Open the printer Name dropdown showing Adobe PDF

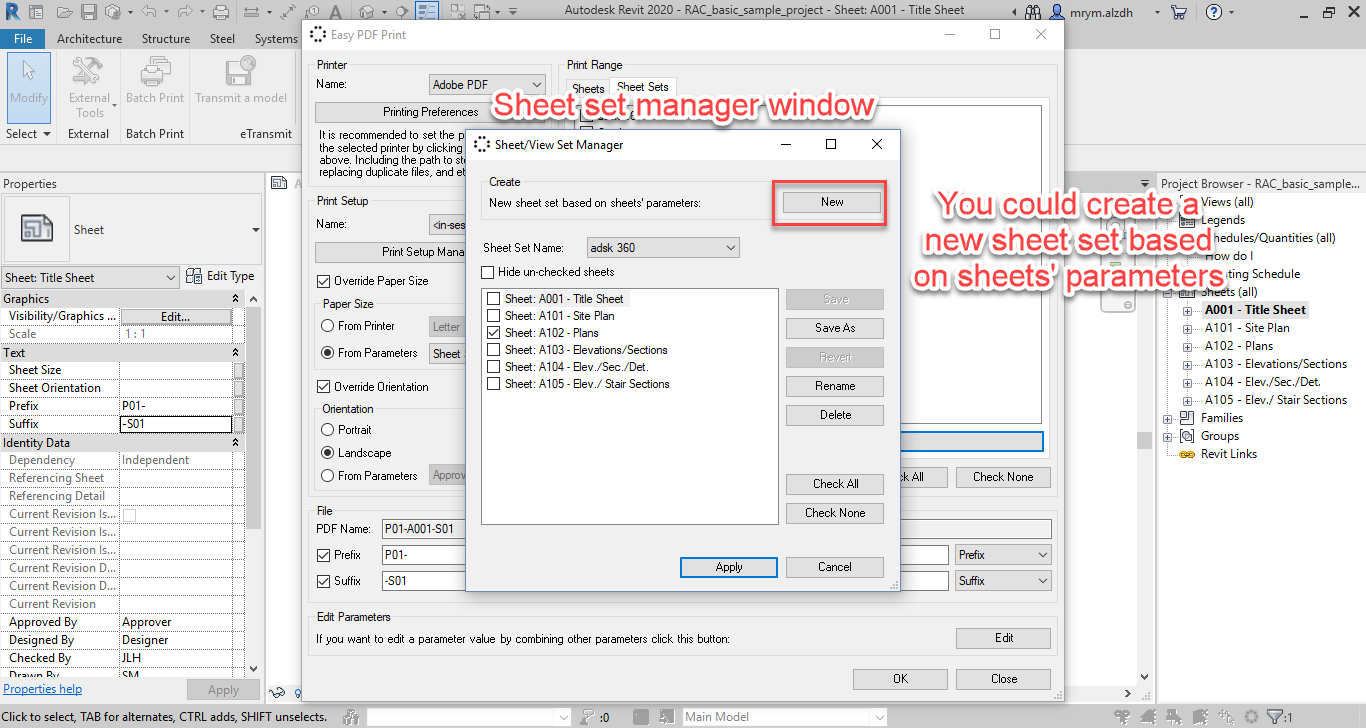tap(488, 85)
